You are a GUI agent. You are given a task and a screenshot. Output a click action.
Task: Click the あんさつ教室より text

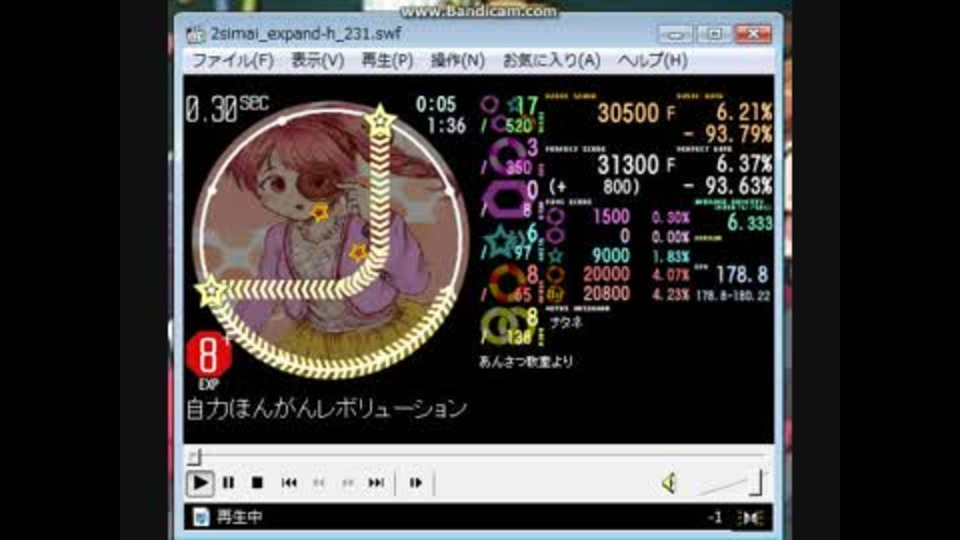coord(525,362)
